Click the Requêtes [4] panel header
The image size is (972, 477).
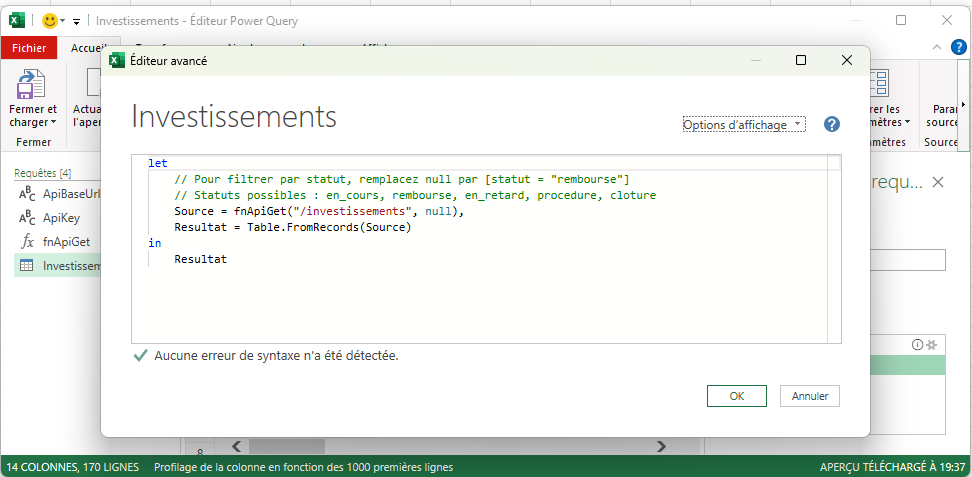[x=43, y=173]
